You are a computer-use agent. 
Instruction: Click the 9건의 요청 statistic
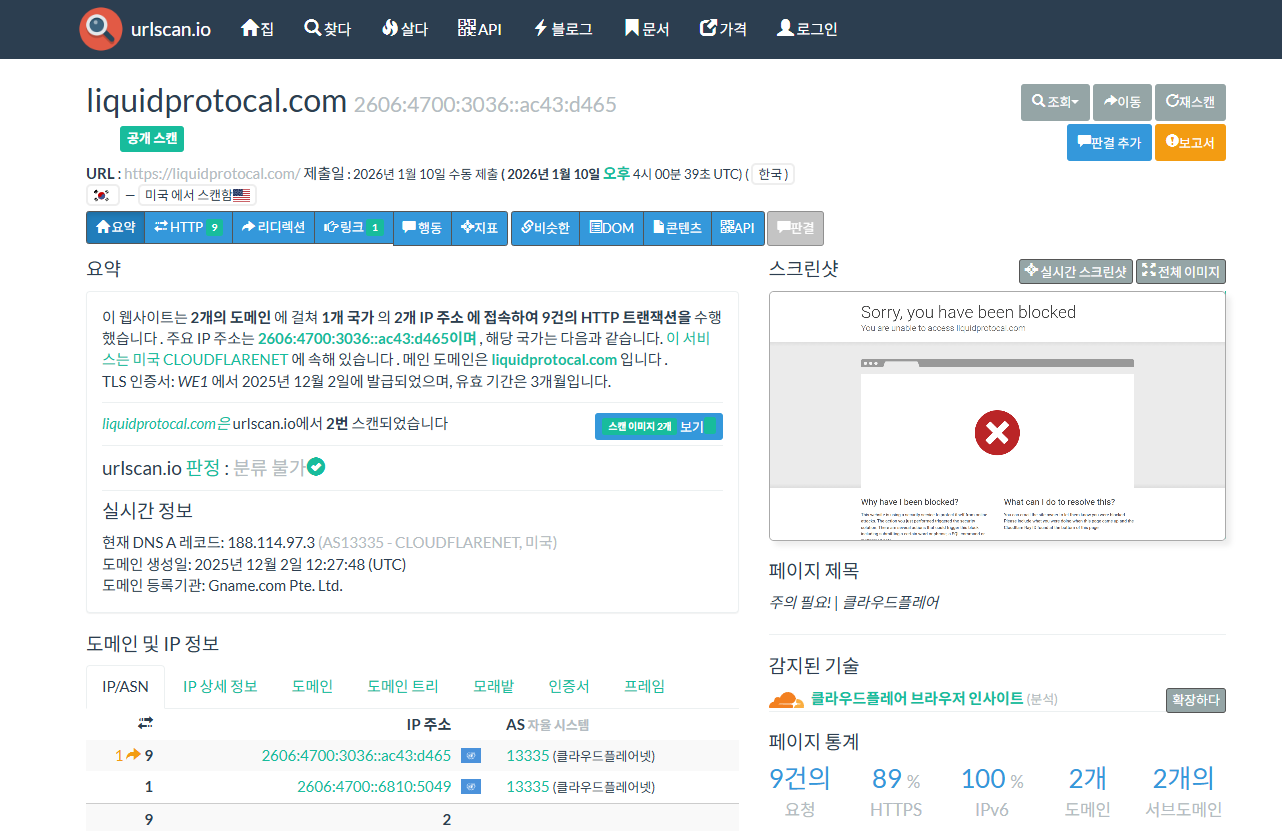pyautogui.click(x=799, y=792)
